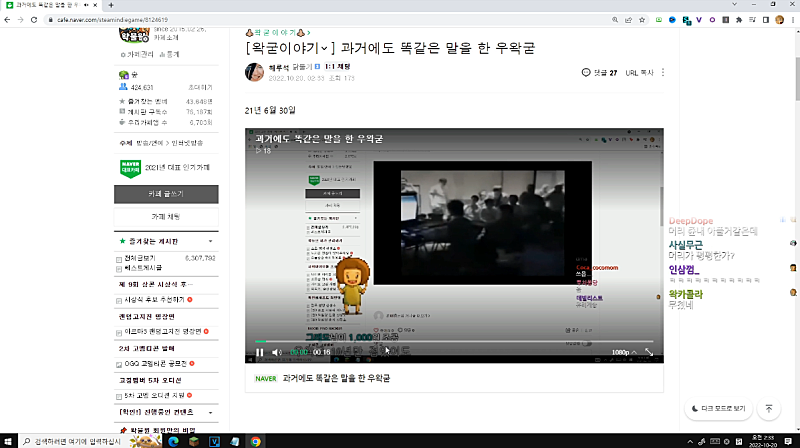The image size is (800, 448).
Task: Open a new browser tab
Action: [111, 5]
